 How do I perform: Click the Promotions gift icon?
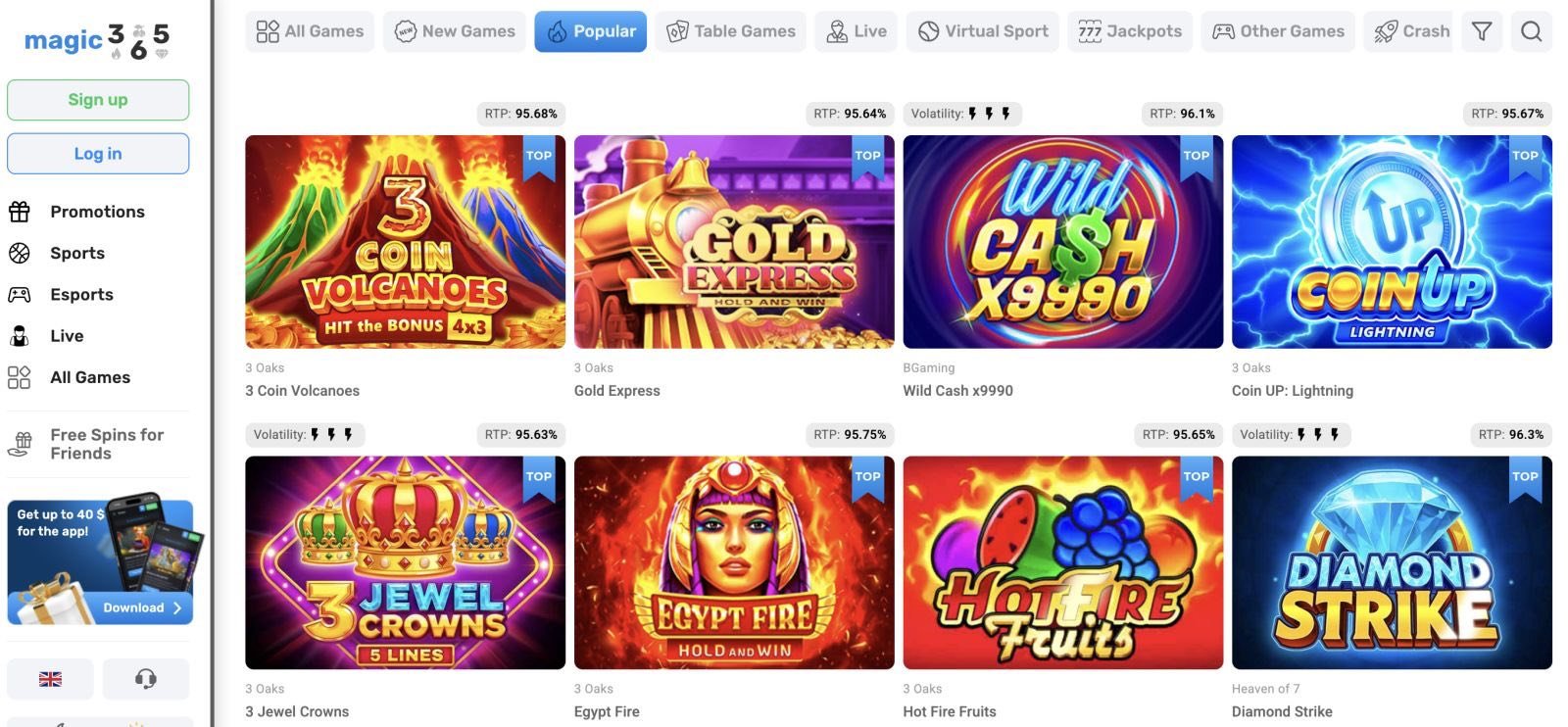click(x=20, y=212)
